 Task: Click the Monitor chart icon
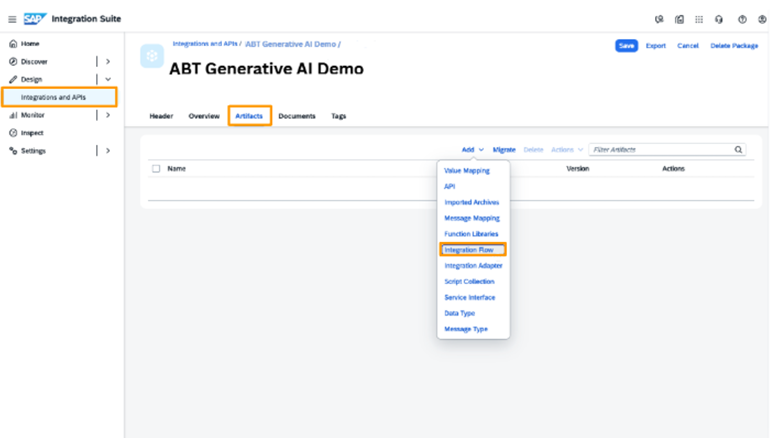(x=13, y=115)
